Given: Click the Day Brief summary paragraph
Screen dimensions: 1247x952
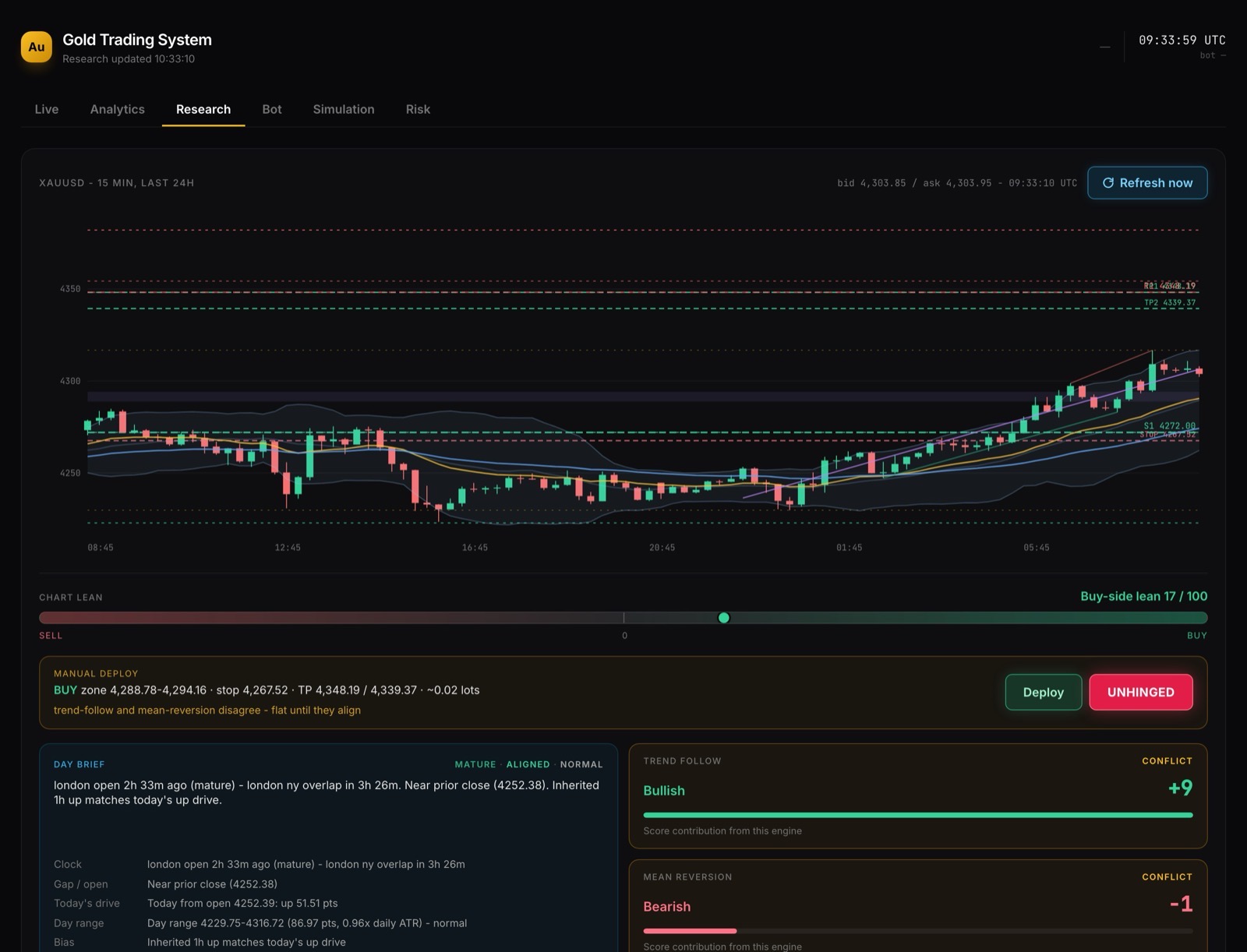Looking at the screenshot, I should pyautogui.click(x=327, y=792).
